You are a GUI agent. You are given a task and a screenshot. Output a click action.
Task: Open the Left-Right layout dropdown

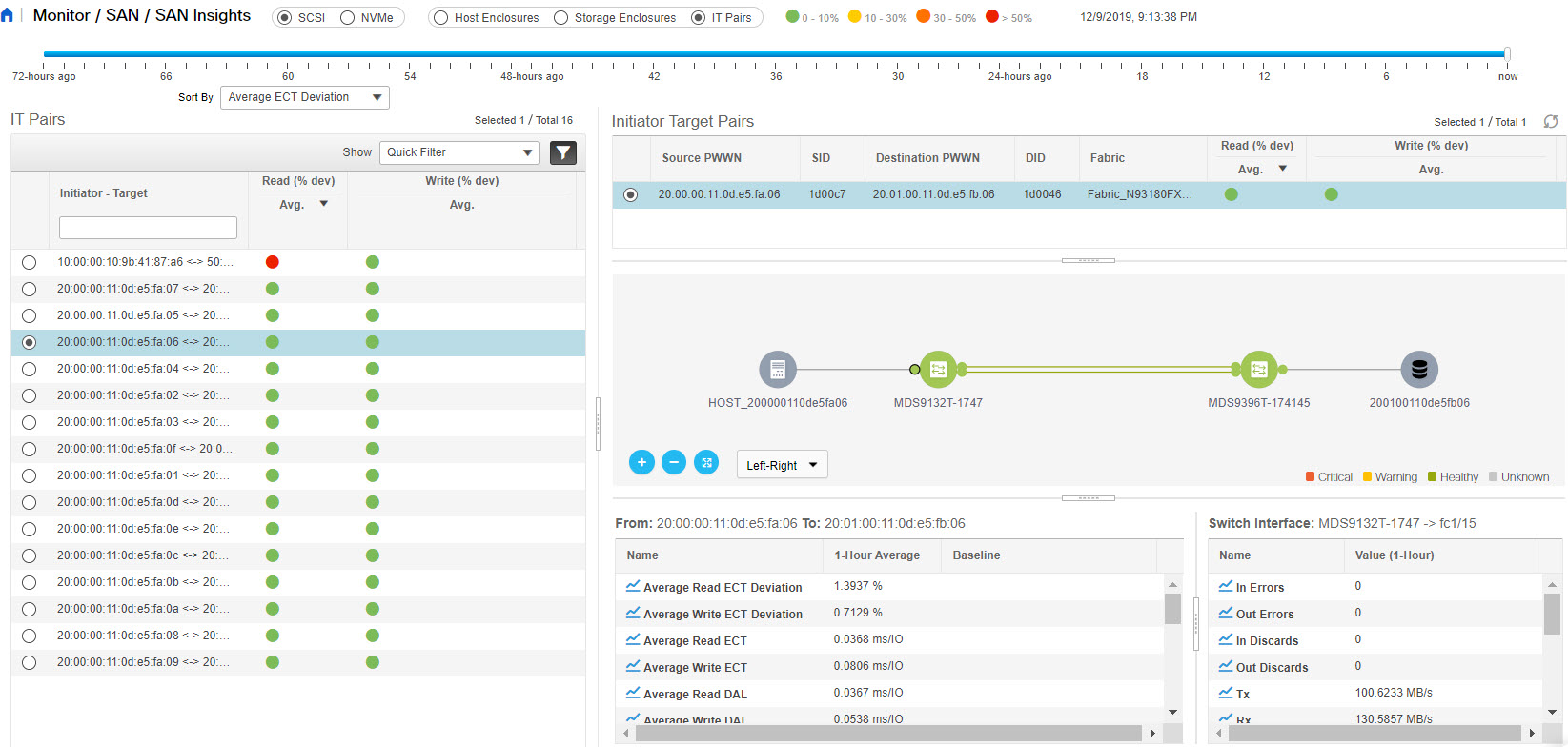pyautogui.click(x=782, y=464)
